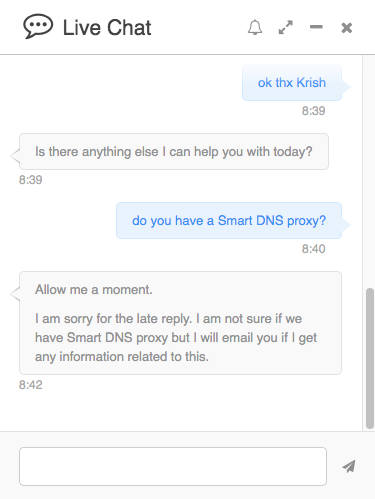Click the 'ok thx Krish' message bubble

click(x=292, y=83)
